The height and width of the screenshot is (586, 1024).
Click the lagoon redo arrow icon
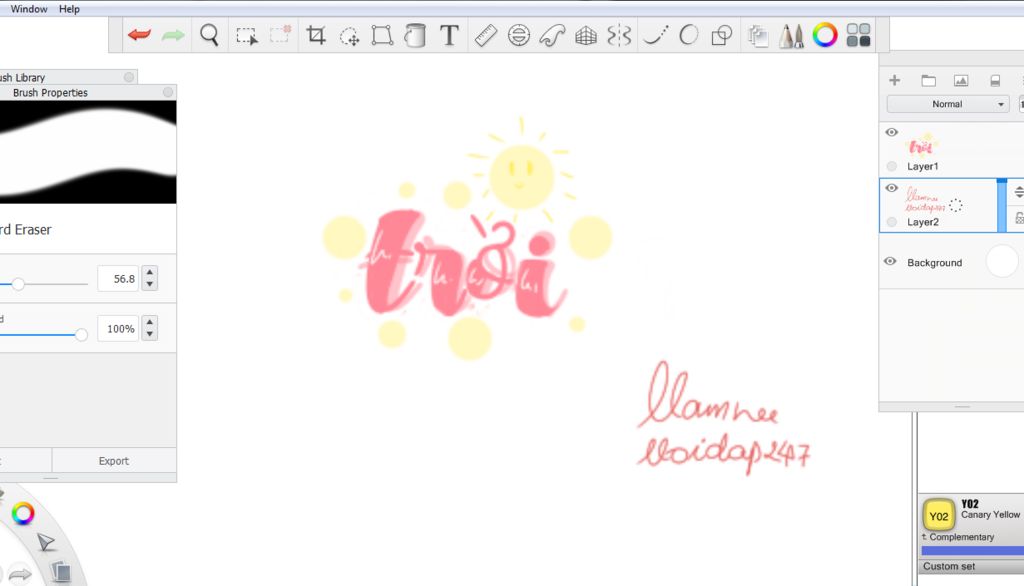pyautogui.click(x=20, y=575)
